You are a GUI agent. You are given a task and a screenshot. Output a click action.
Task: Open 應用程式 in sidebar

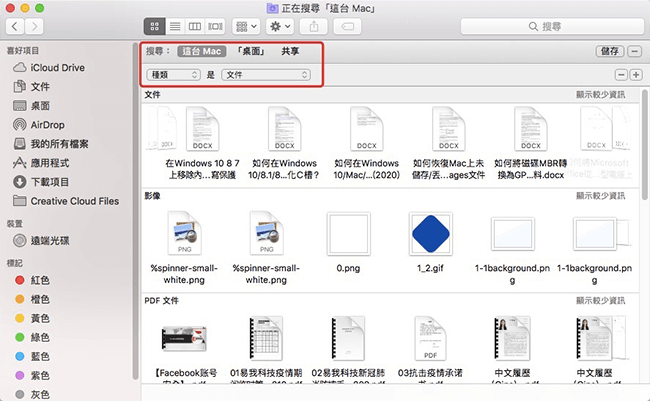[41, 163]
